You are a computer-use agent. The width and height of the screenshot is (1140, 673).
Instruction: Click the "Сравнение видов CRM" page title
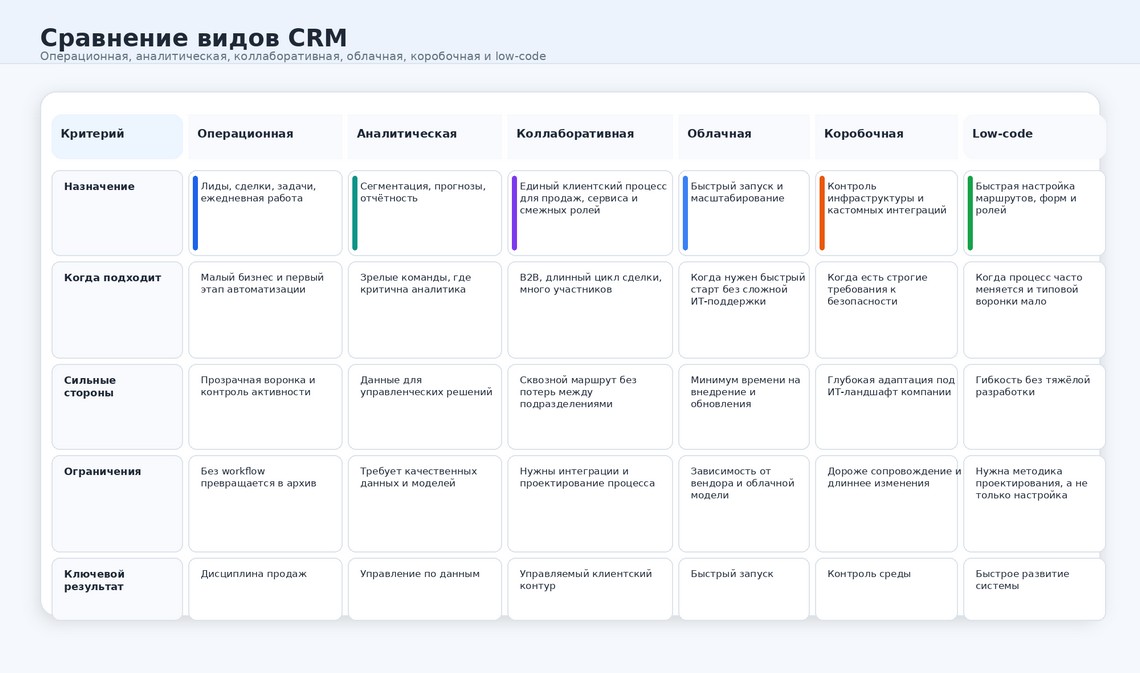(x=193, y=37)
